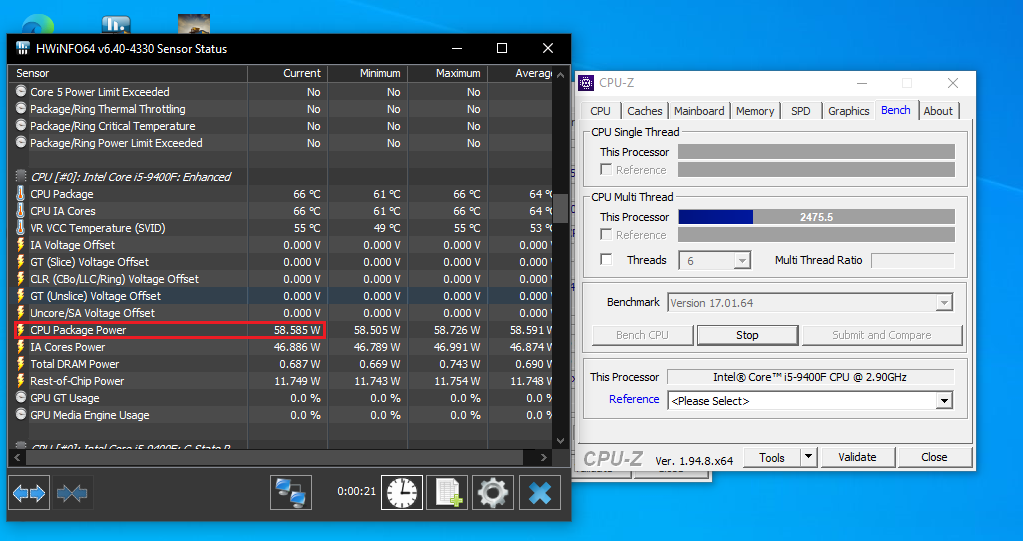Viewport: 1023px width, 541px height.
Task: Switch to the SPD tab
Action: (x=801, y=111)
